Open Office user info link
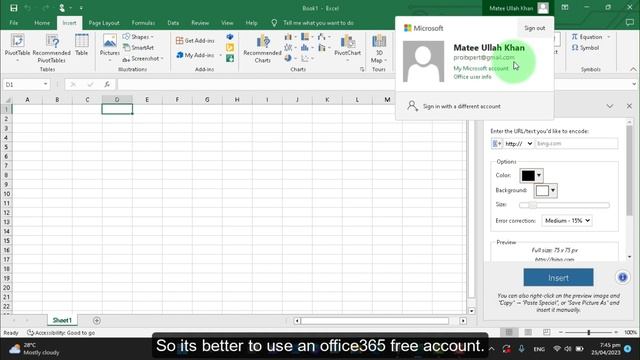640x360 pixels. click(x=472, y=77)
